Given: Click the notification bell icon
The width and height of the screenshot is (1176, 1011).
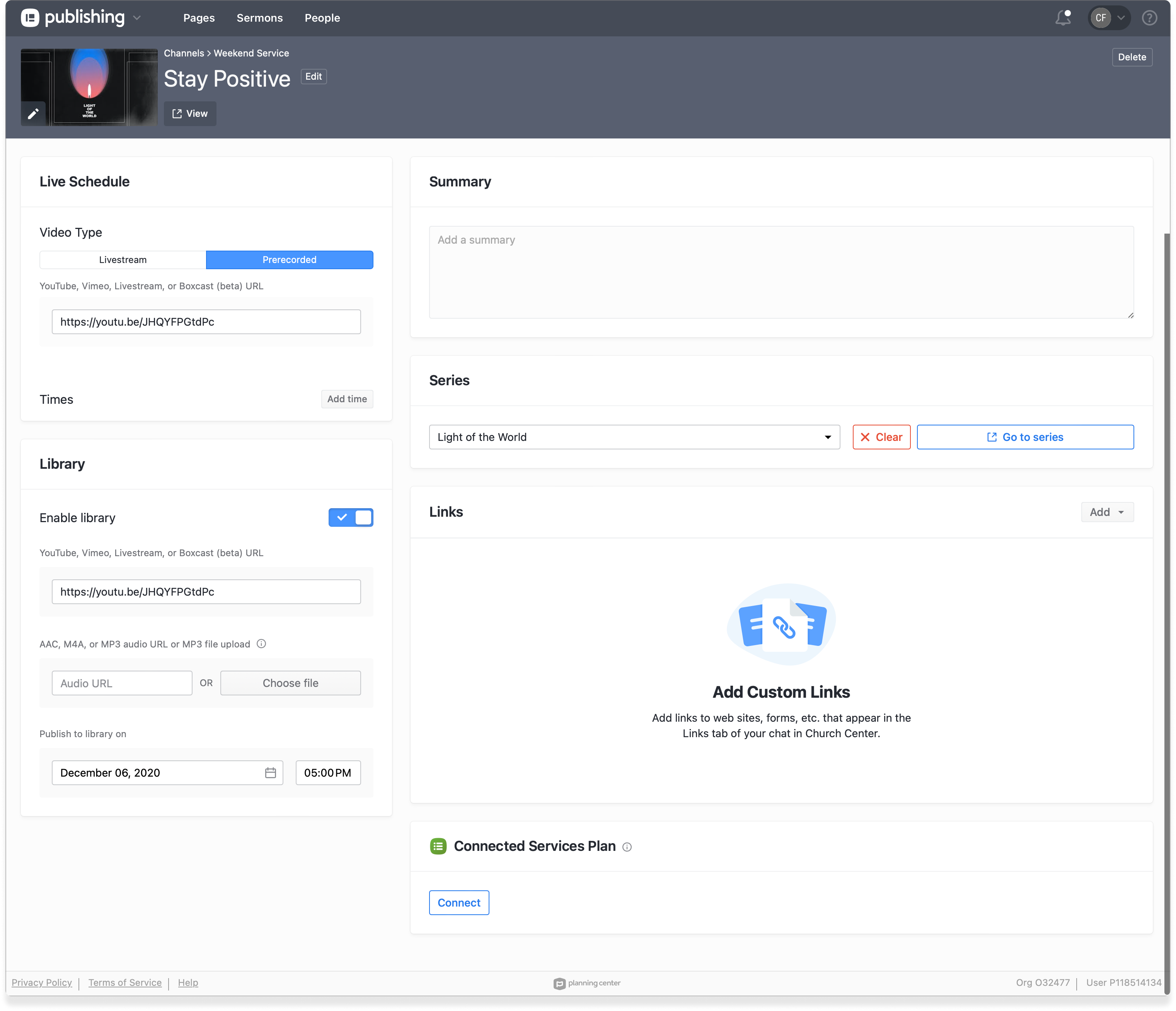Looking at the screenshot, I should [x=1062, y=18].
